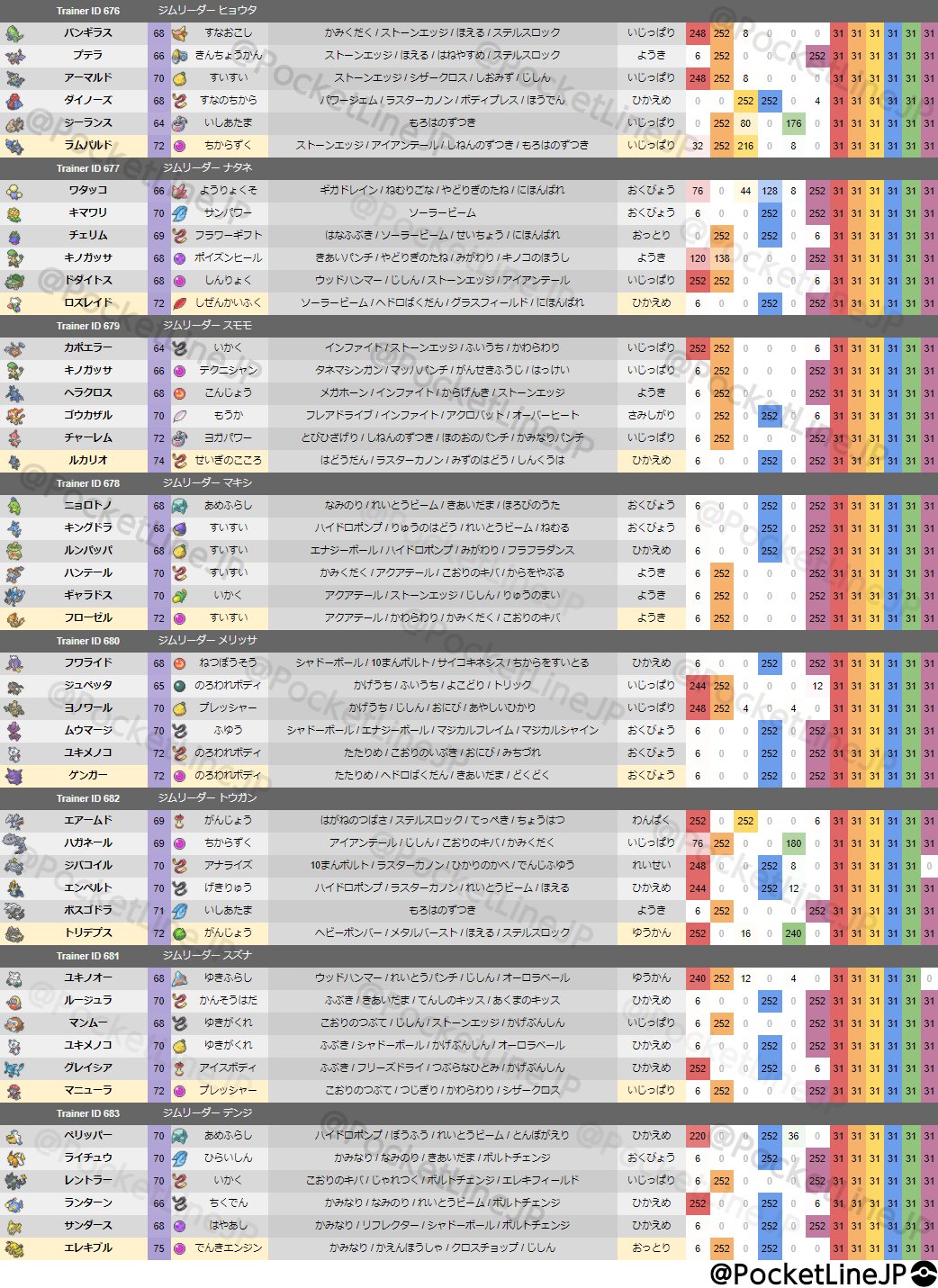
Task: Select the ジムリーダー ナタネ header text
Action: (x=207, y=168)
